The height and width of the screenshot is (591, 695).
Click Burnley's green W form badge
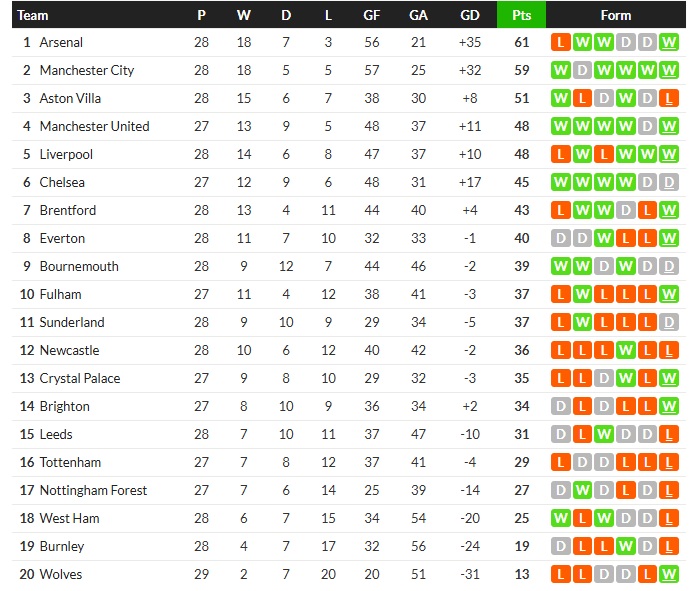(x=626, y=547)
